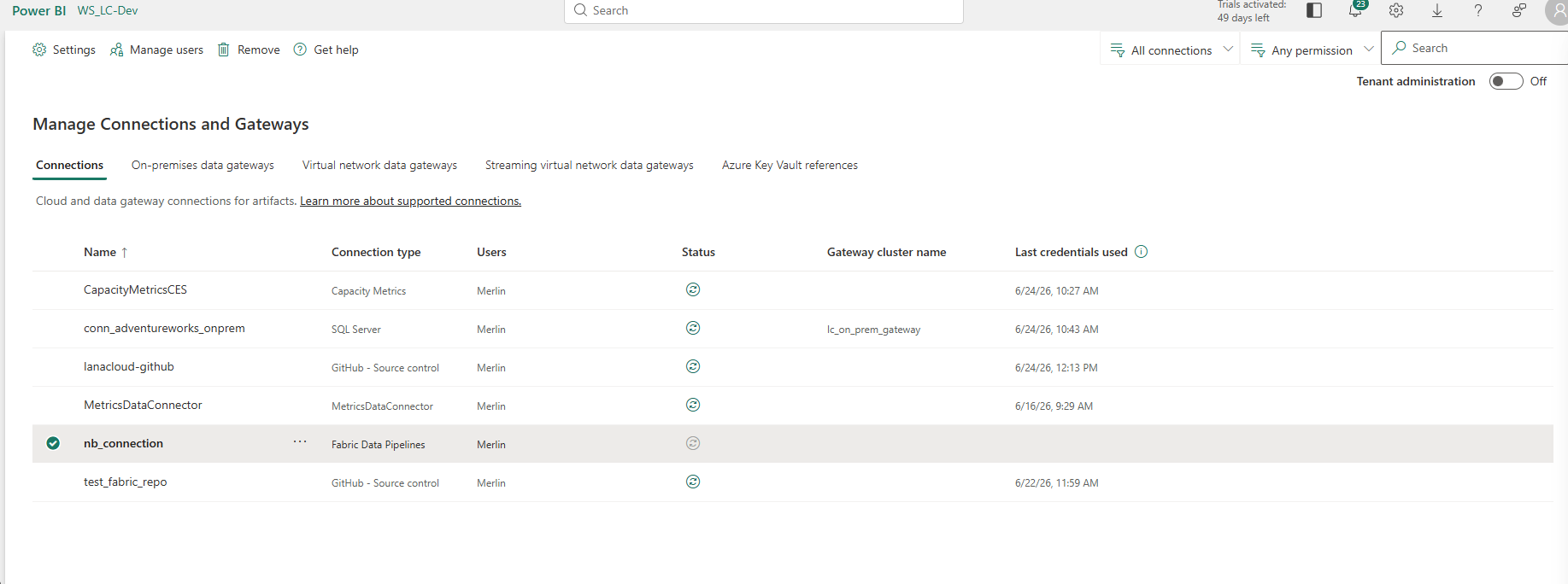Click the feedback people icon
The image size is (1568, 584).
[1519, 10]
